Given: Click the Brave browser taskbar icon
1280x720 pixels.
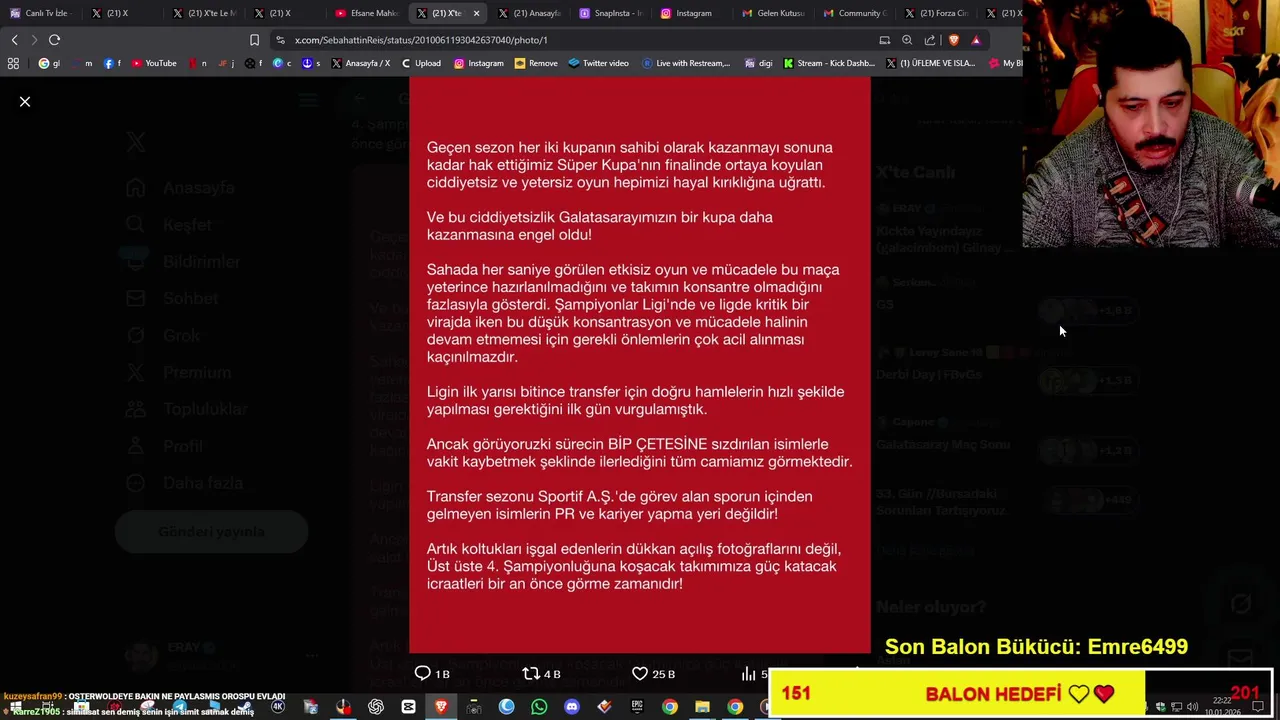Looking at the screenshot, I should click(x=441, y=707).
